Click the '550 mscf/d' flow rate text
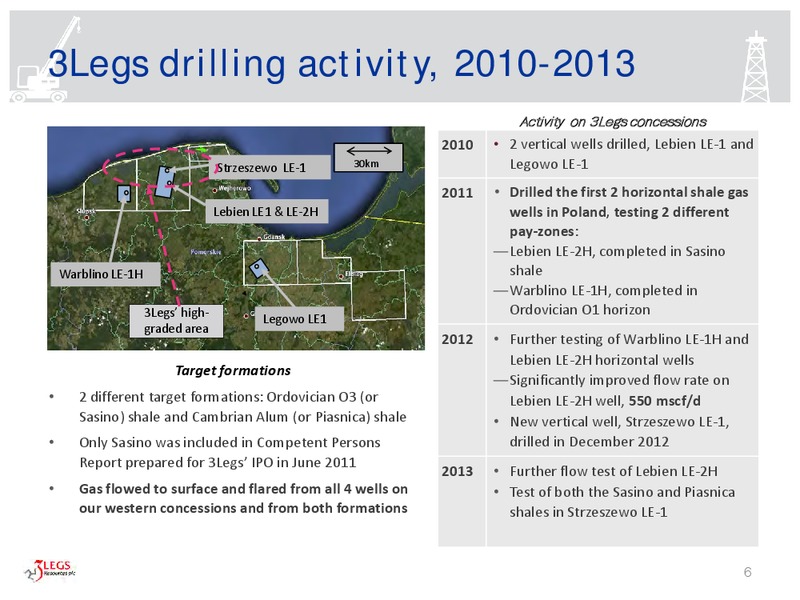Screen dimensions: 800x600 [x=664, y=401]
